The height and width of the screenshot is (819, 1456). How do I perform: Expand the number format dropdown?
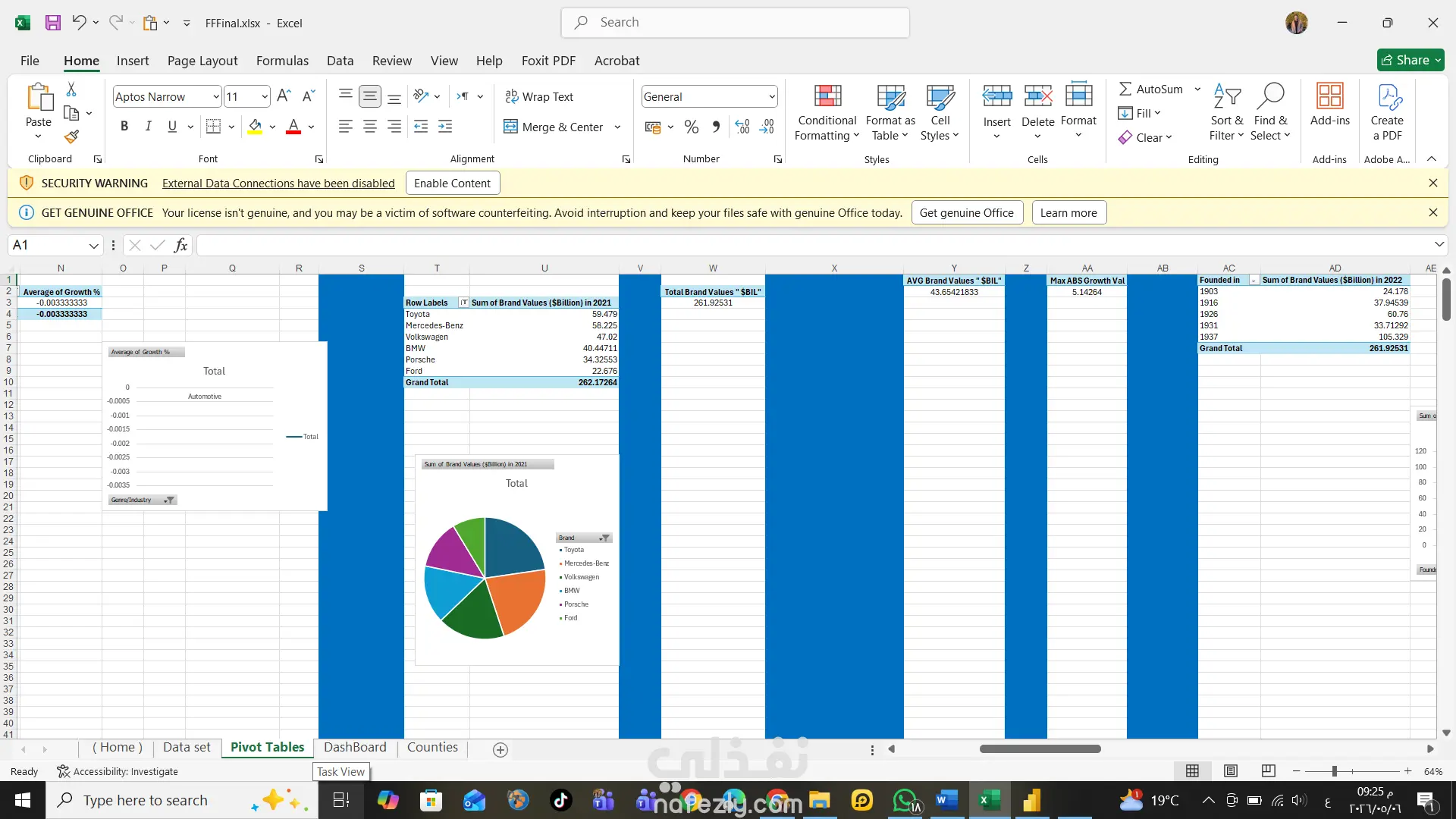771,97
